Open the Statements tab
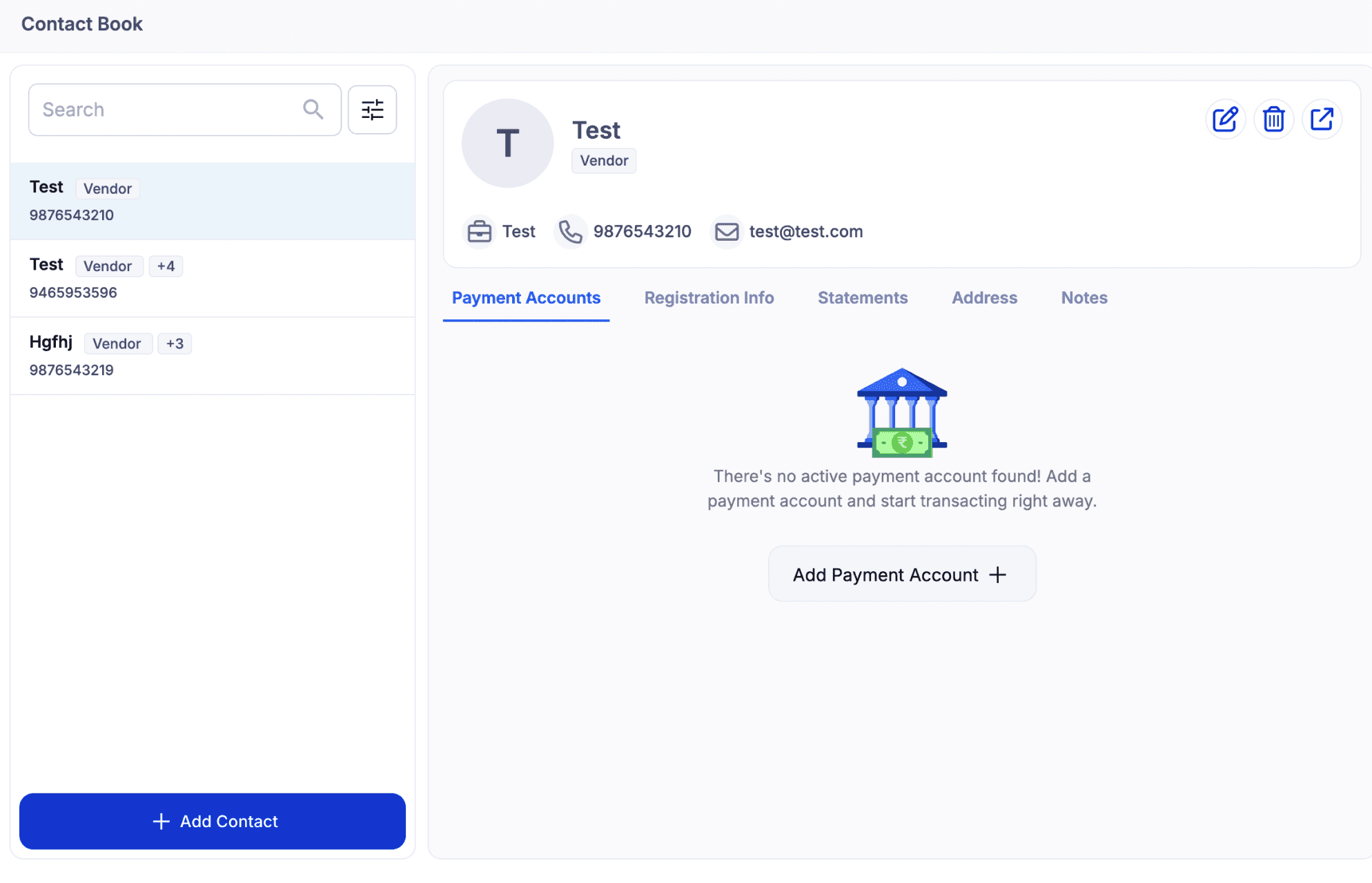This screenshot has width=1372, height=883. pos(862,298)
